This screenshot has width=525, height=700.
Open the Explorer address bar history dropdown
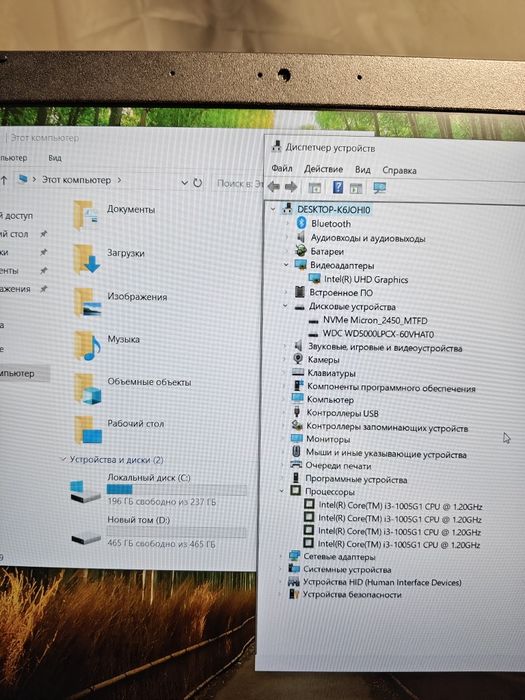[184, 183]
